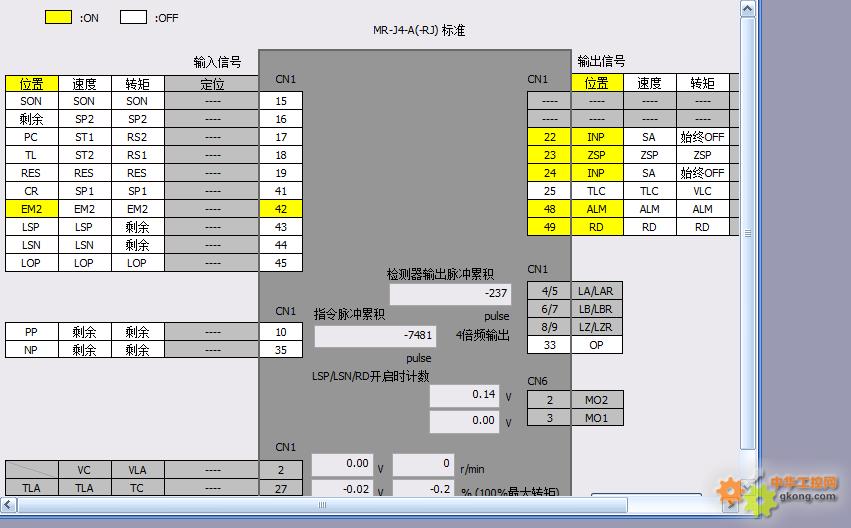Click the horizontal scrollbar left arrow
Screen dimensions: 851x528
[9, 505]
